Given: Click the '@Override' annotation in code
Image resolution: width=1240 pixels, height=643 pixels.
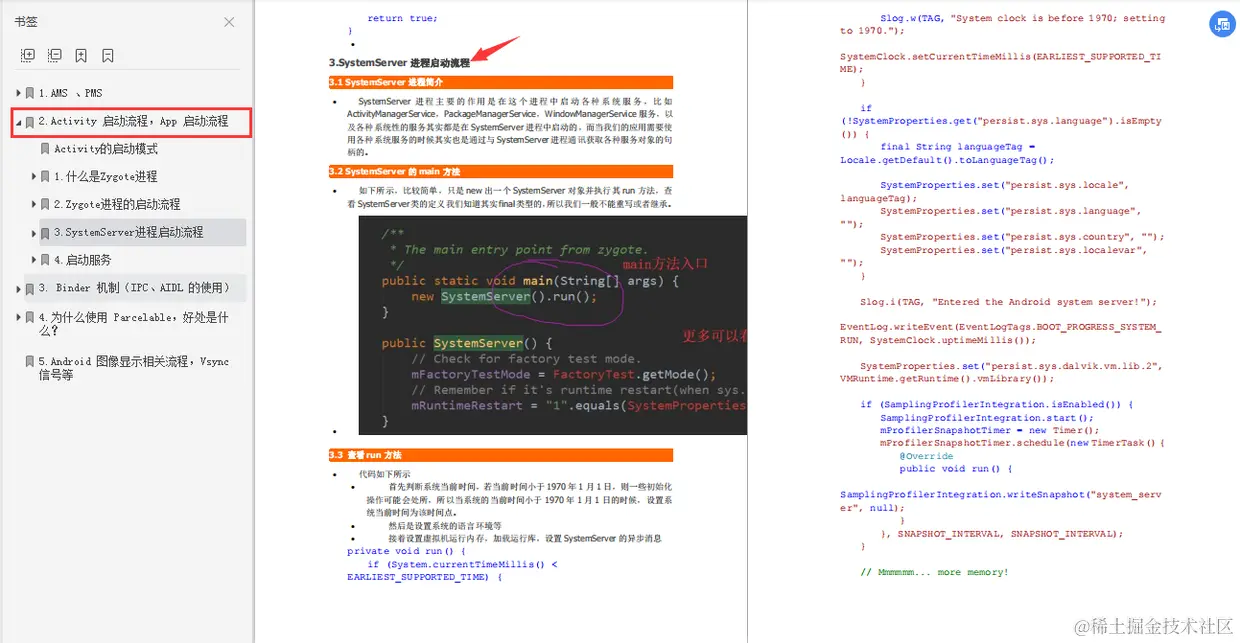Looking at the screenshot, I should click(926, 456).
